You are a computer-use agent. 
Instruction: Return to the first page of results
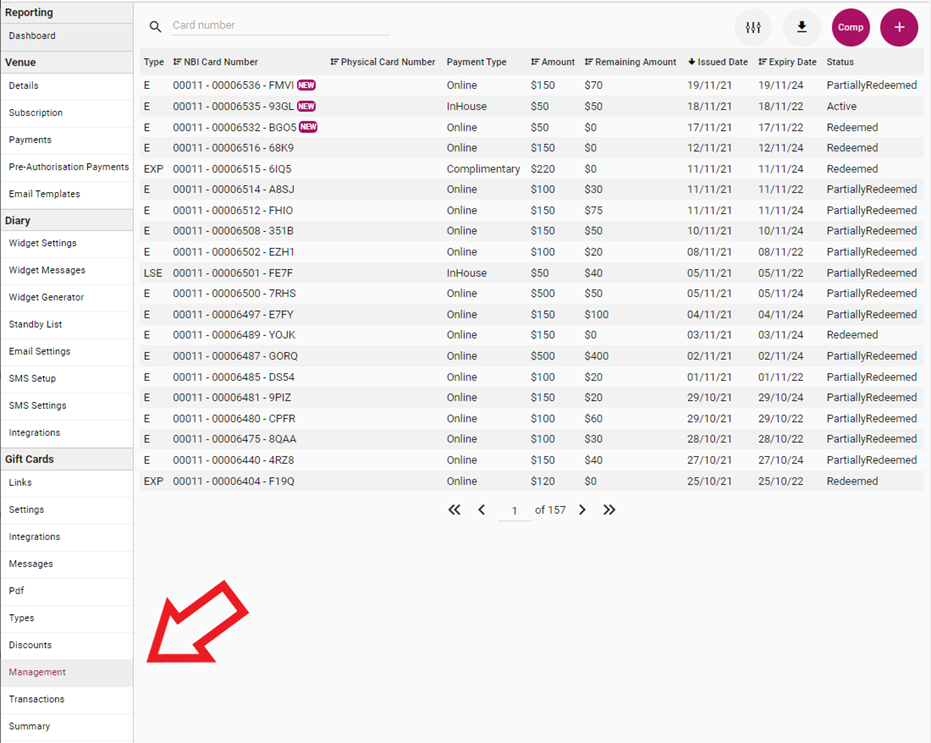pos(454,510)
